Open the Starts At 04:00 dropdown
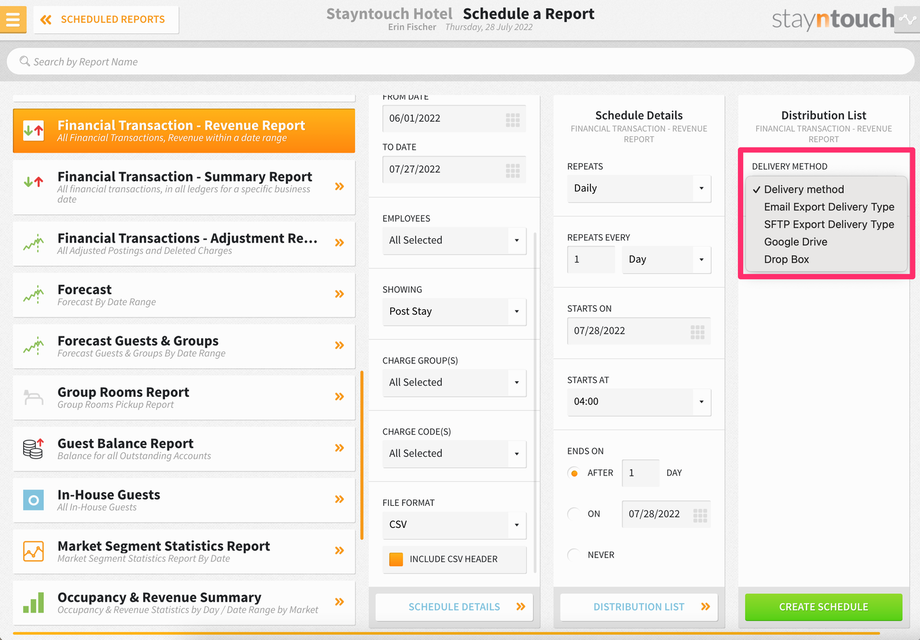920x640 pixels. 639,402
